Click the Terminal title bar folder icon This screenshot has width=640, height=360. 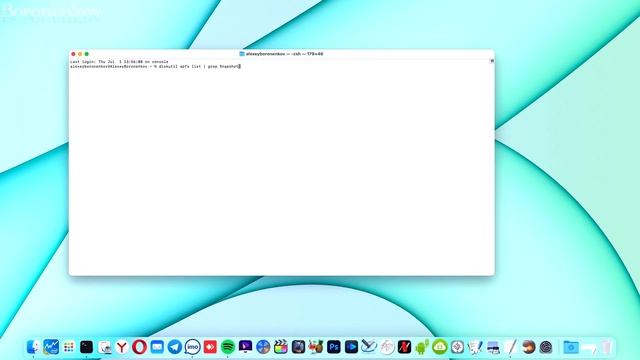click(x=242, y=54)
